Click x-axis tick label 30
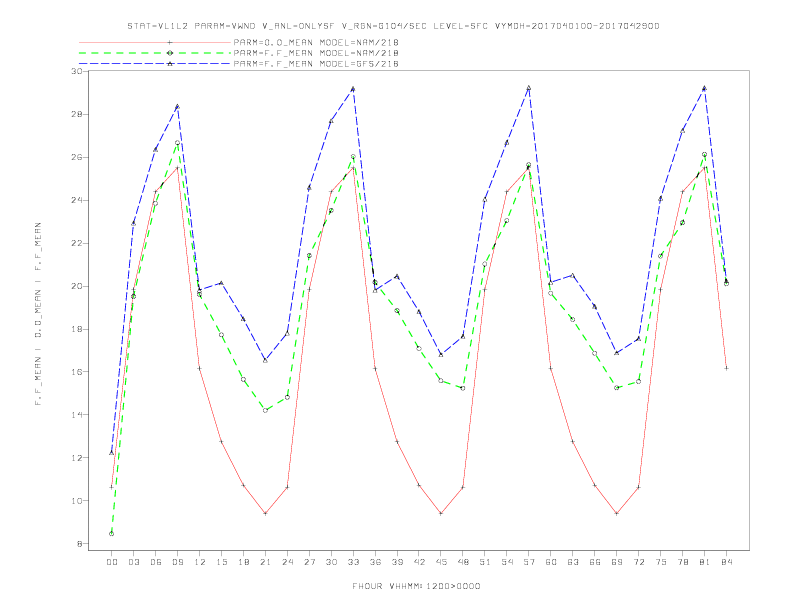The image size is (792, 612). tap(331, 562)
